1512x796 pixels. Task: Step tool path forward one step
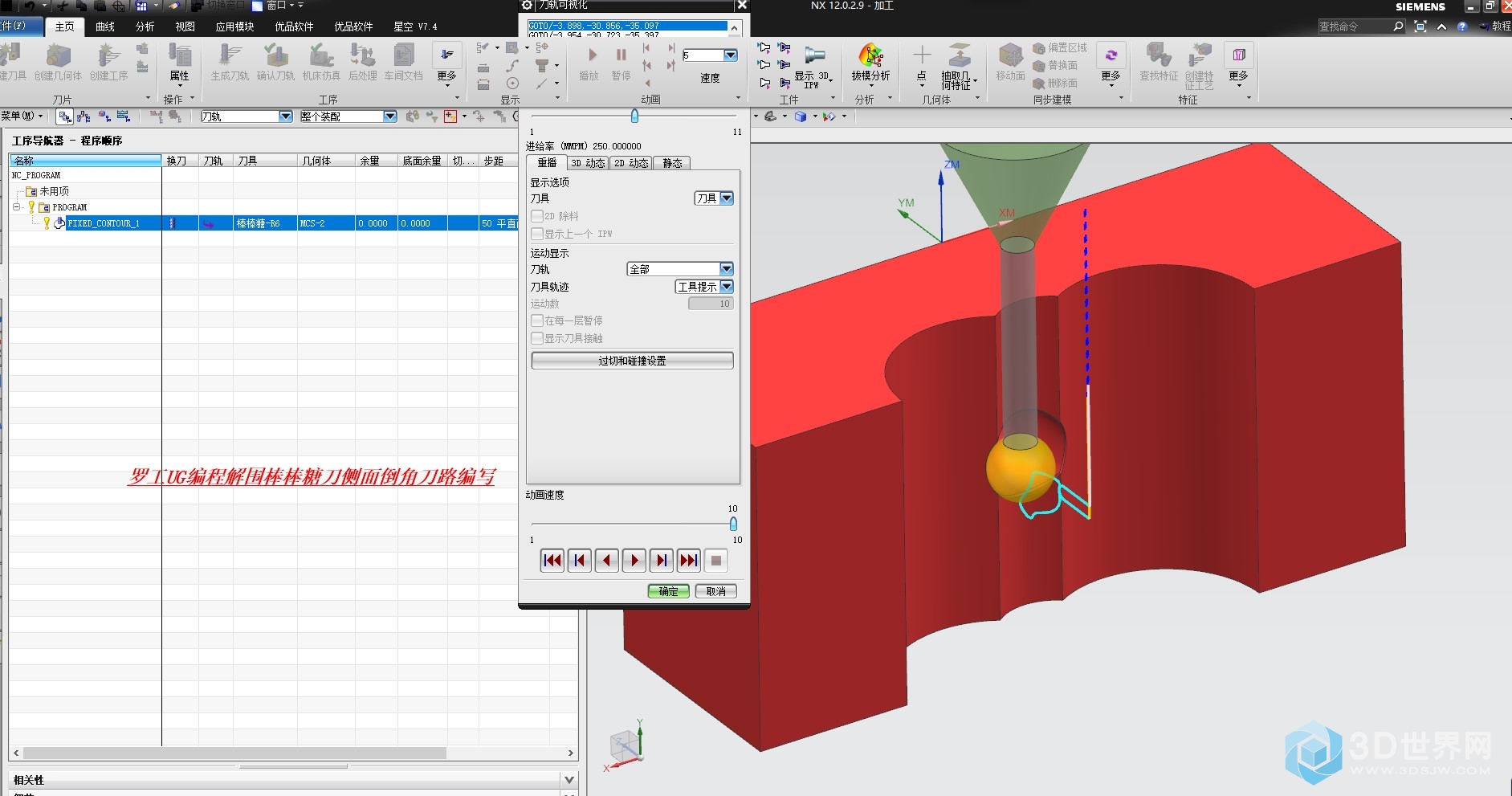click(x=661, y=561)
